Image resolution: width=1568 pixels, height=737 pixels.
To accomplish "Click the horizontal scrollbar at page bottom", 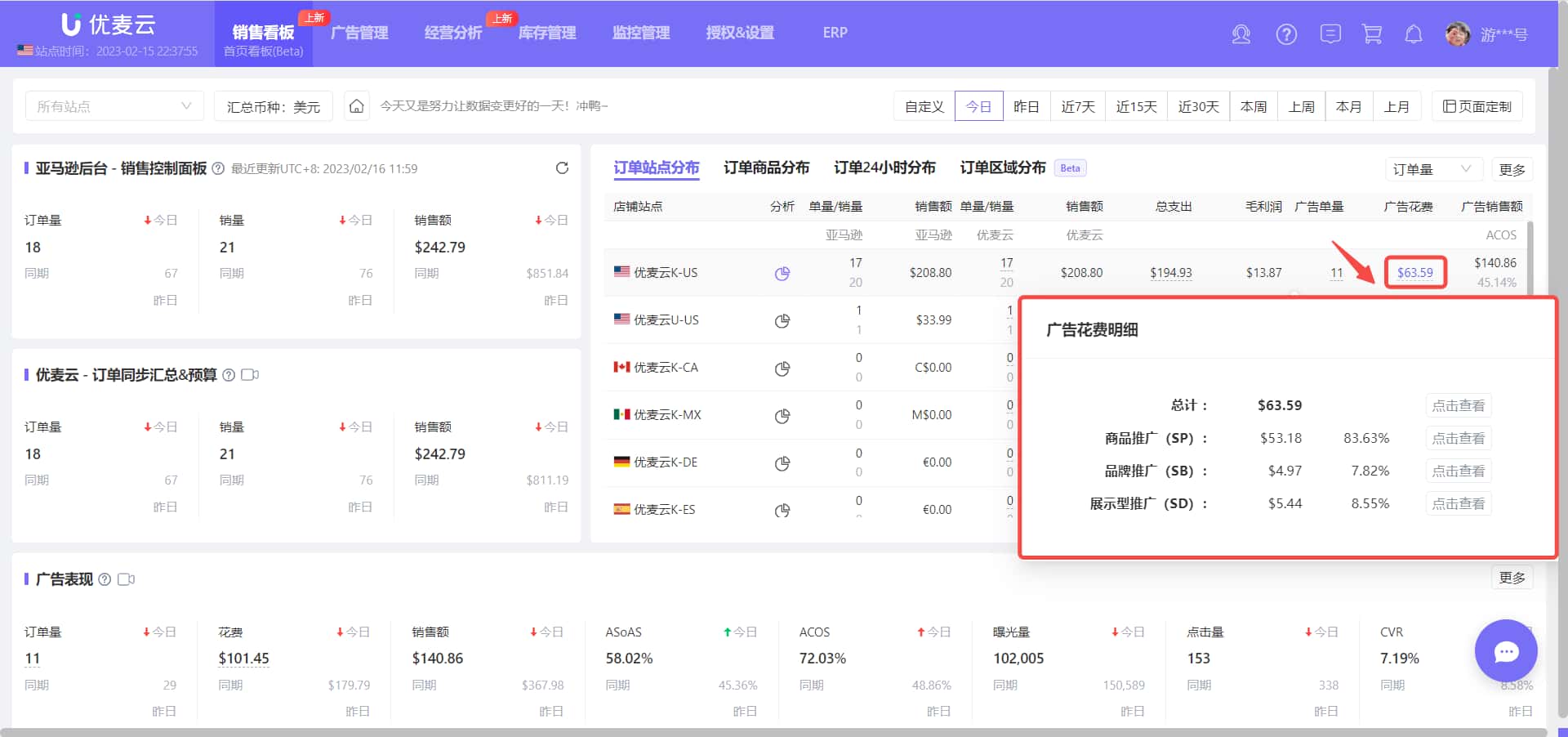I will pyautogui.click(x=776, y=732).
